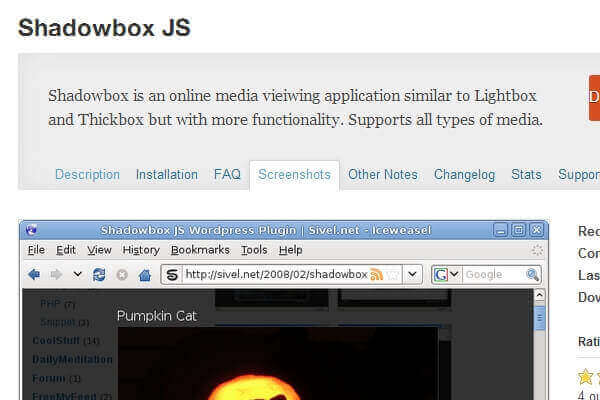Click the Reload page icon
The width and height of the screenshot is (600, 400).
99,274
